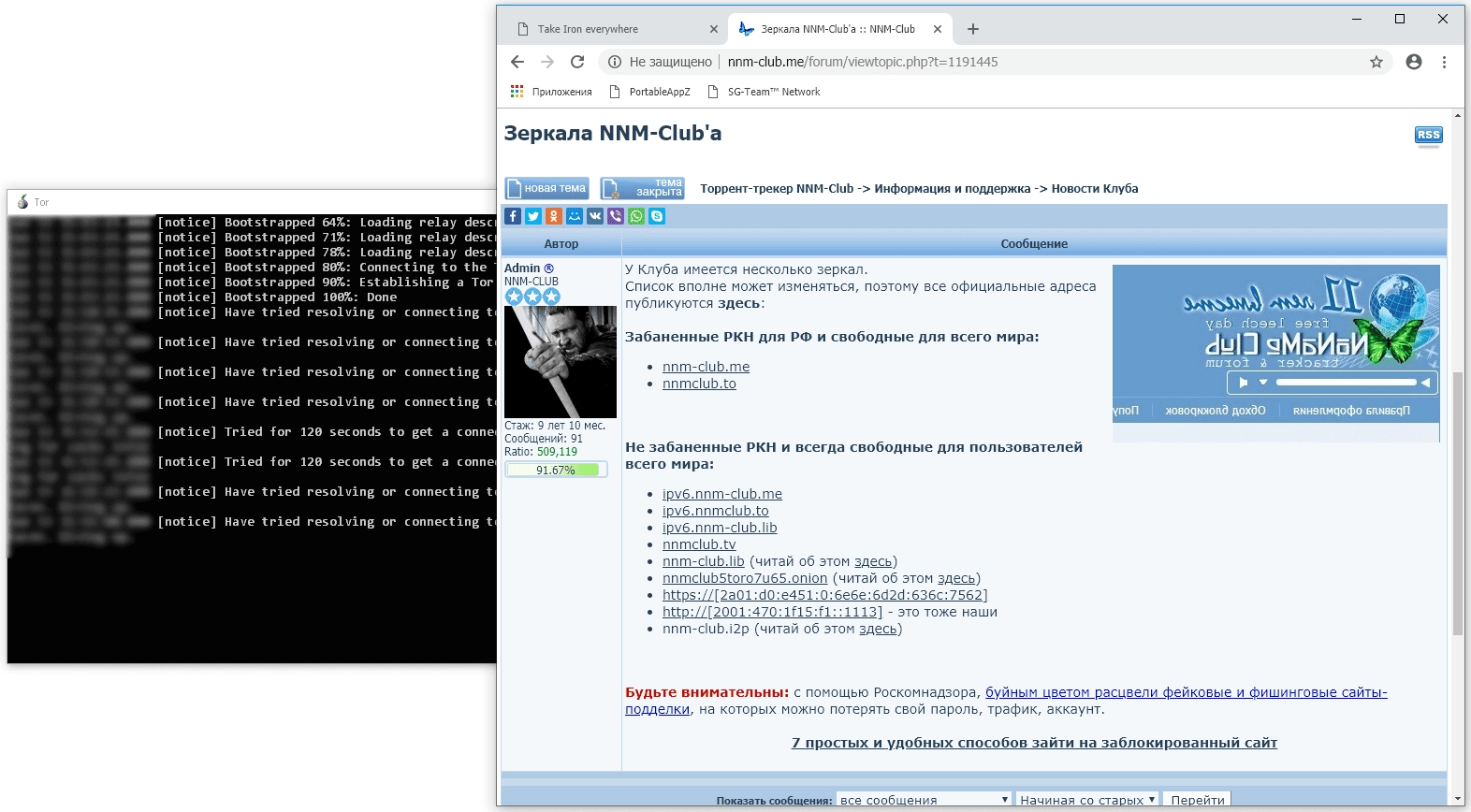Open PortableAppZ bookmark
The width and height of the screenshot is (1471, 812).
(x=649, y=92)
